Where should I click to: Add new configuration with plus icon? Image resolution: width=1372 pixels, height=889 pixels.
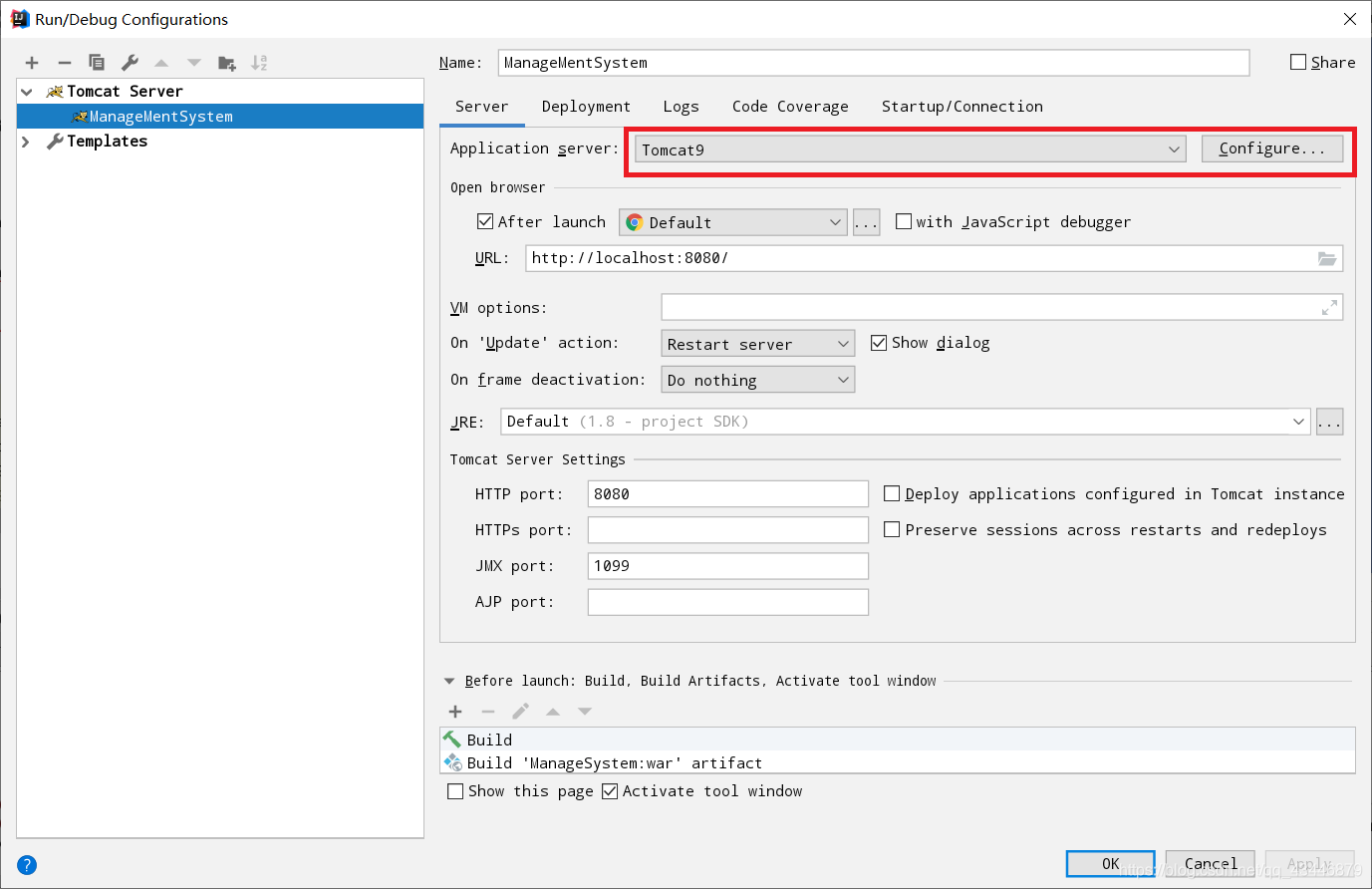click(x=32, y=63)
